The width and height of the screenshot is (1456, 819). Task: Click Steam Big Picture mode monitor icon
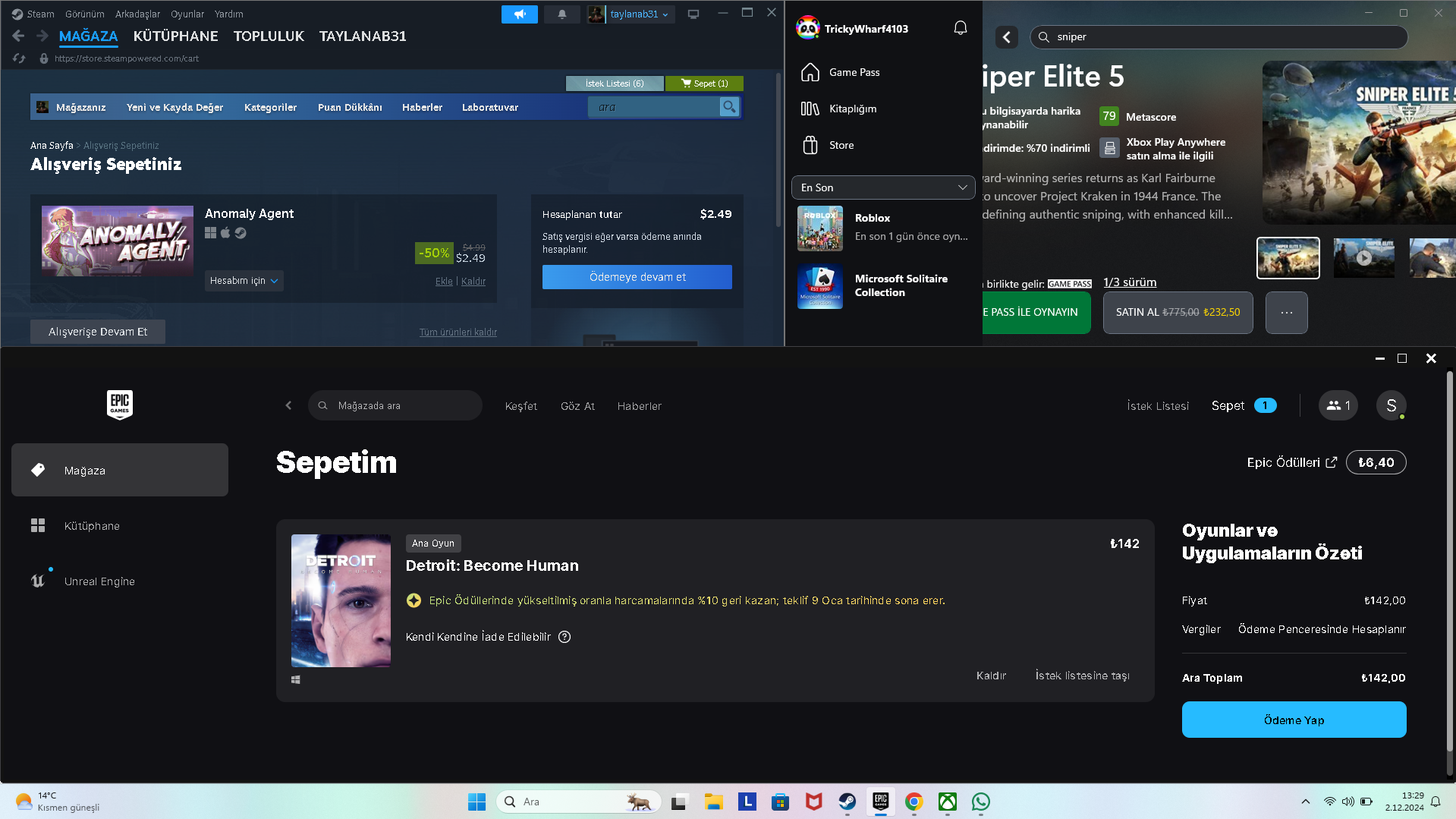693,14
